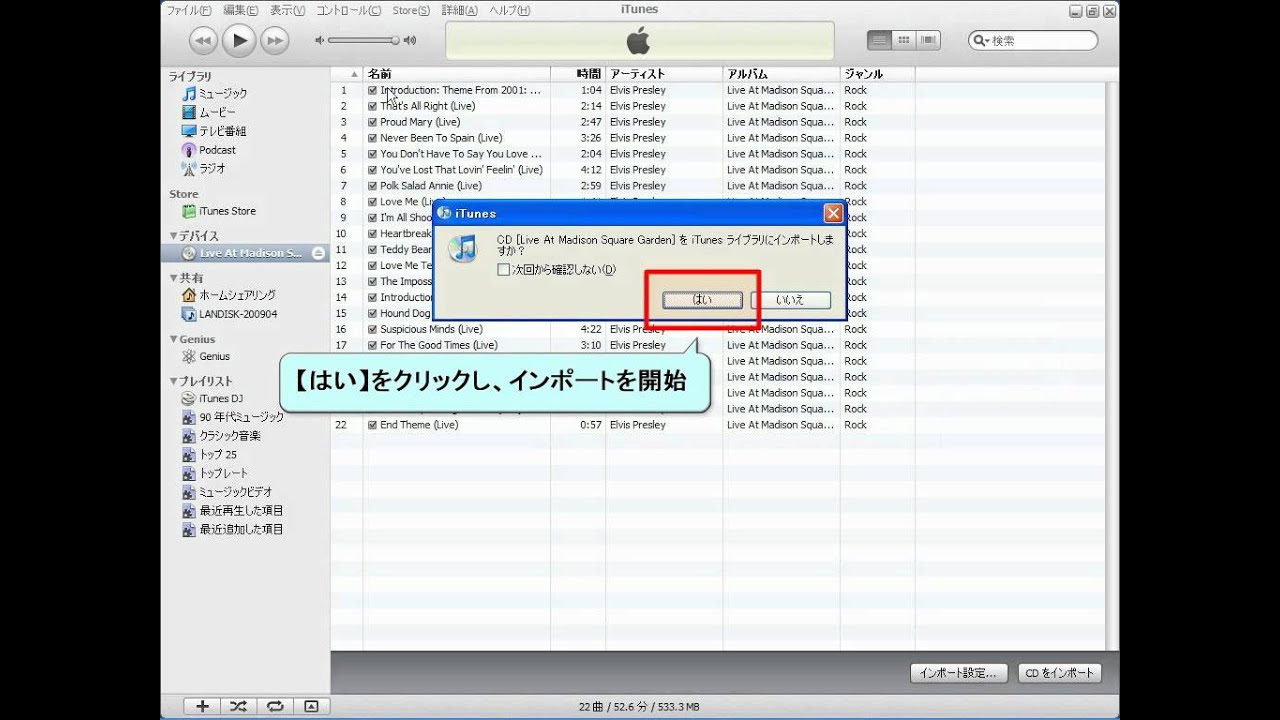1280x720 pixels.
Task: Open 最近追加した項目 playlist
Action: point(233,530)
